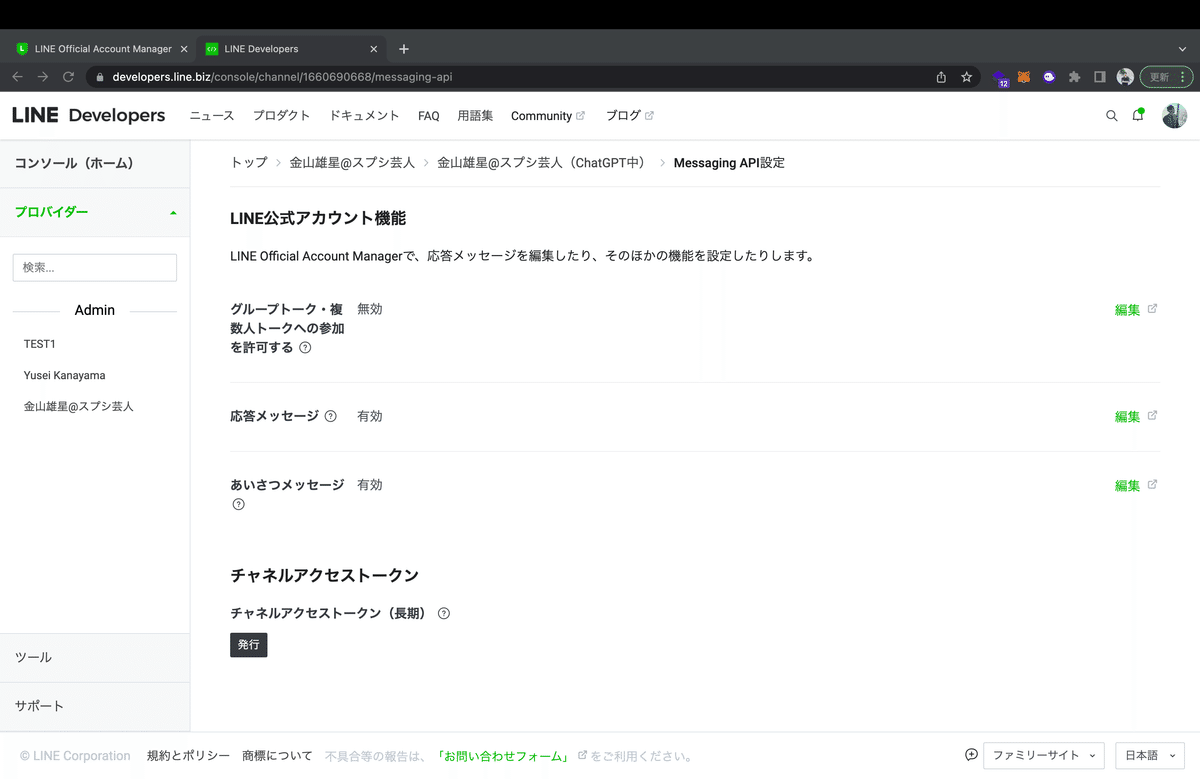The width and height of the screenshot is (1200, 779).
Task: Open a new browser tab
Action: click(404, 49)
